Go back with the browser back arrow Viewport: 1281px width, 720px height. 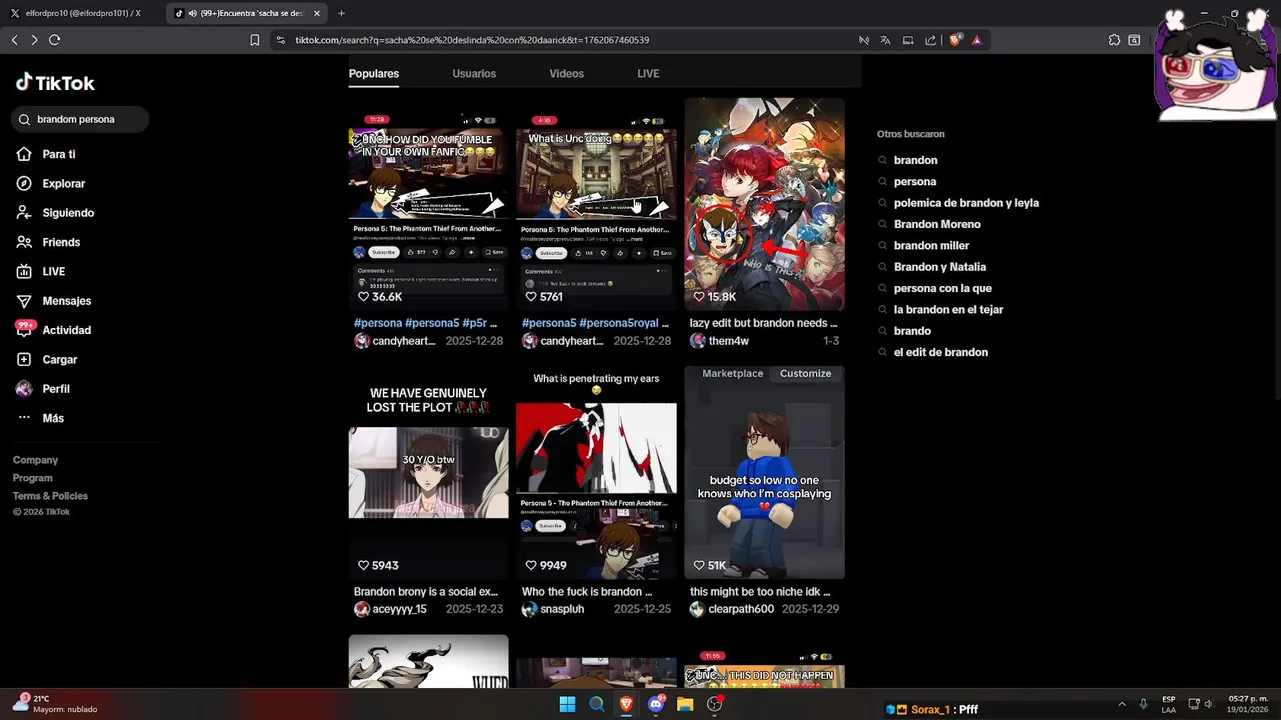click(x=14, y=40)
